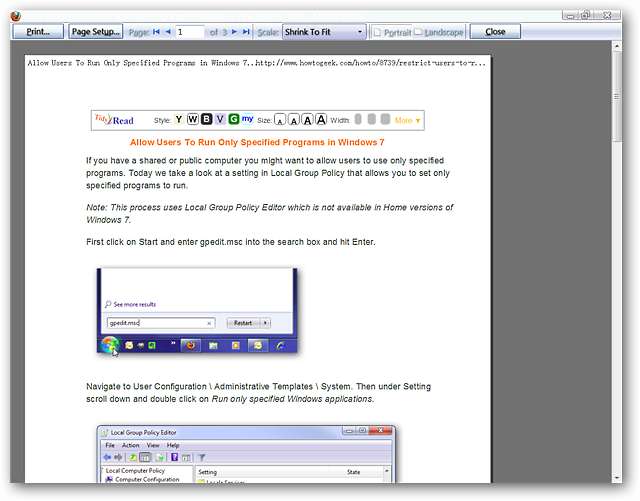Image resolution: width=640 pixels, height=501 pixels.
Task: Choose TidyRead style B (black)
Action: pyautogui.click(x=207, y=119)
